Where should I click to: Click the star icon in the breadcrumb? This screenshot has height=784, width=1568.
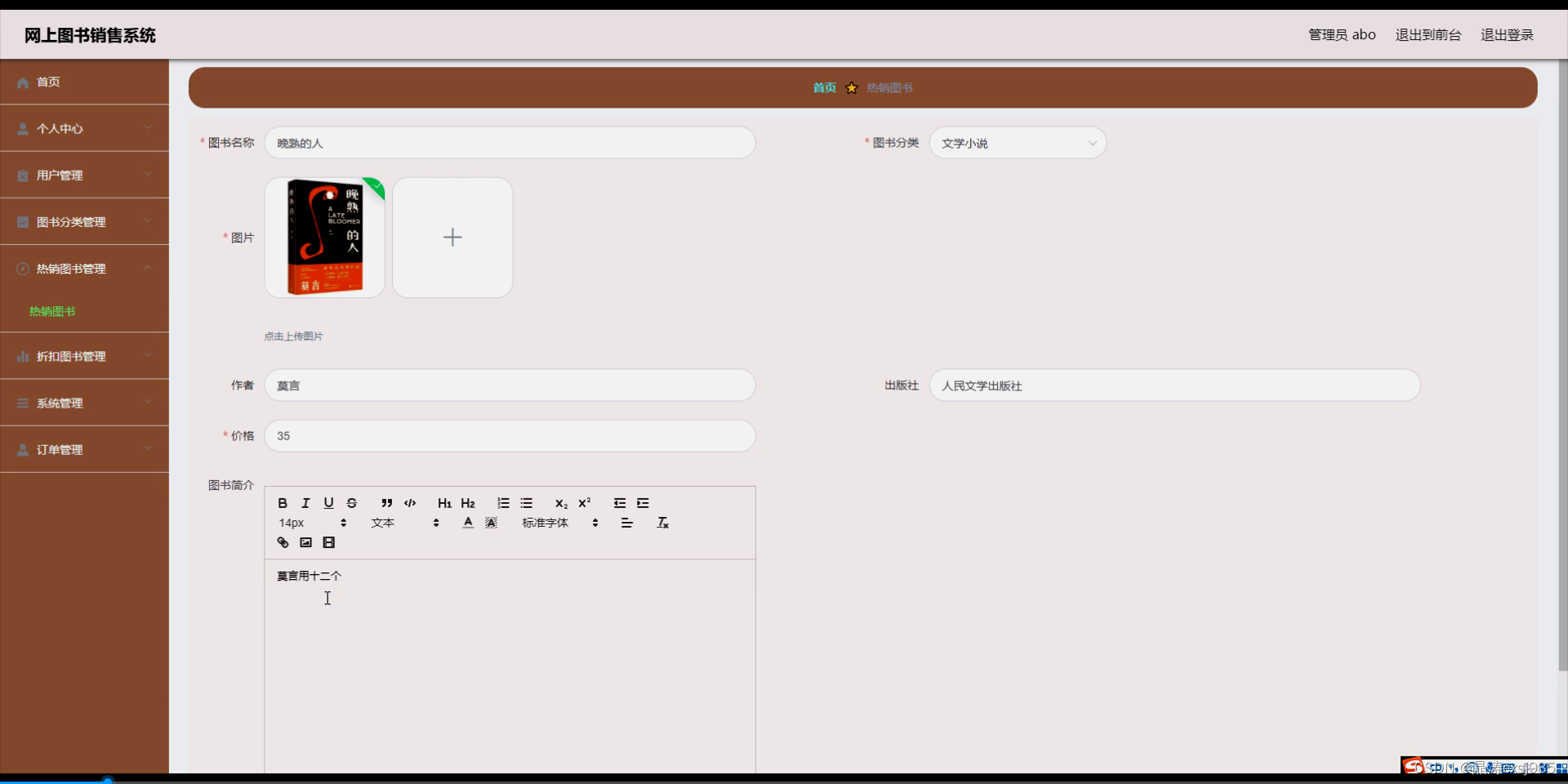[x=852, y=87]
